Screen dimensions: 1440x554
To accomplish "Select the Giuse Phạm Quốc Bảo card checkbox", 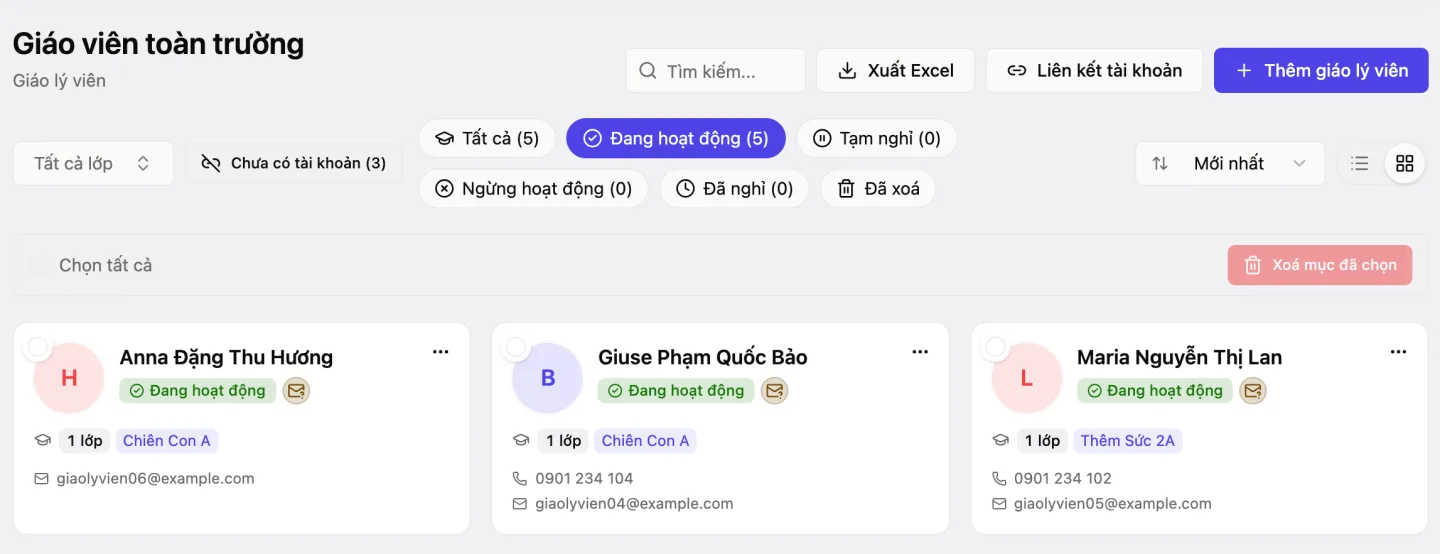I will click(516, 347).
